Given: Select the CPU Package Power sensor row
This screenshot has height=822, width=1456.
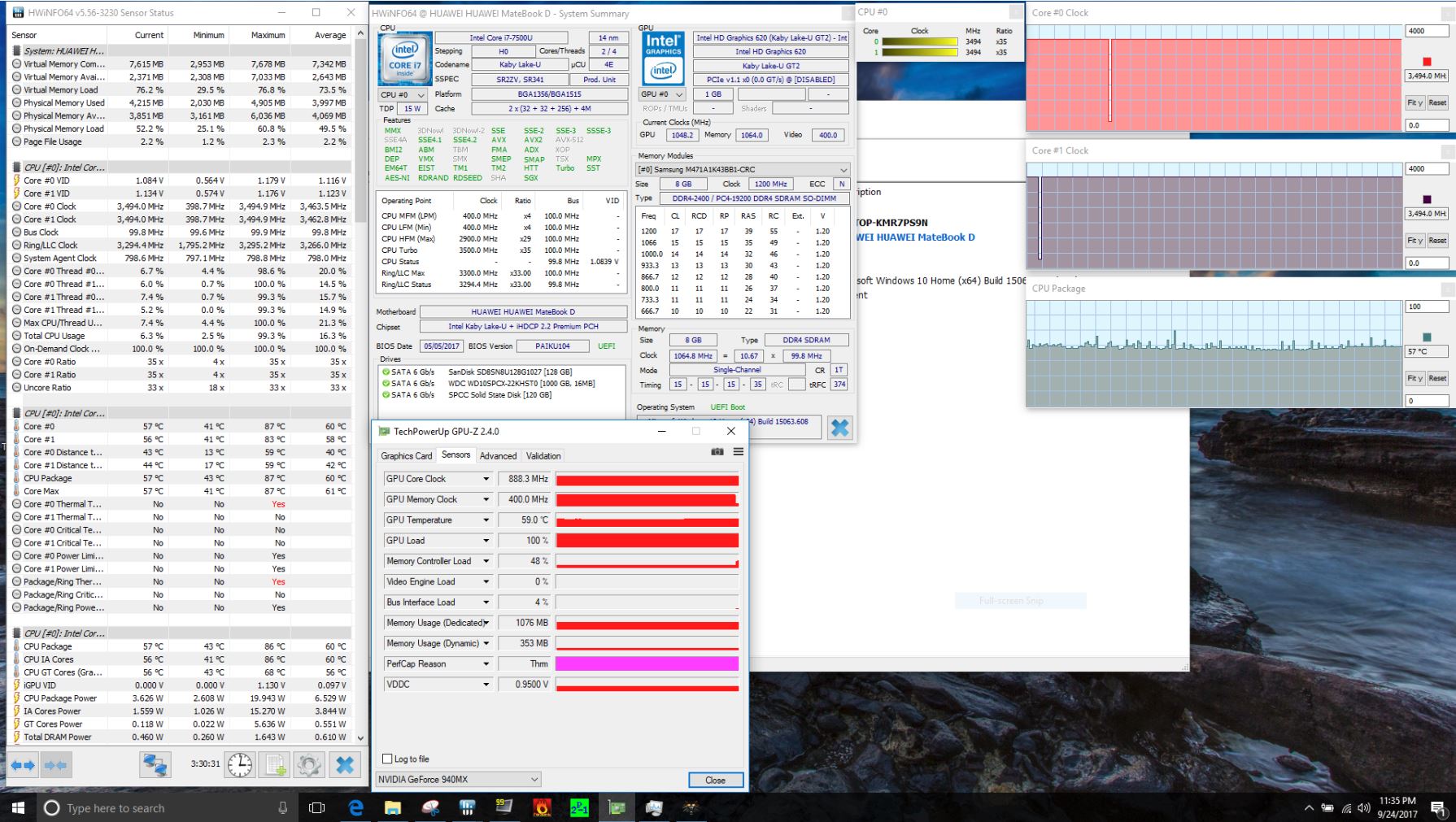Looking at the screenshot, I should coord(179,698).
